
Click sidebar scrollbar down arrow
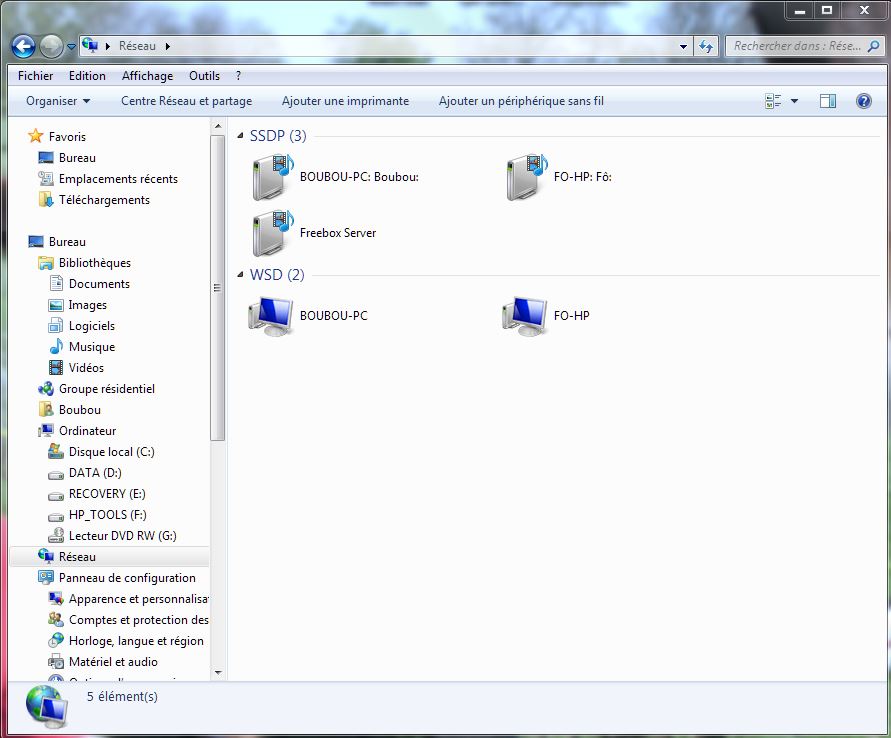click(x=218, y=673)
